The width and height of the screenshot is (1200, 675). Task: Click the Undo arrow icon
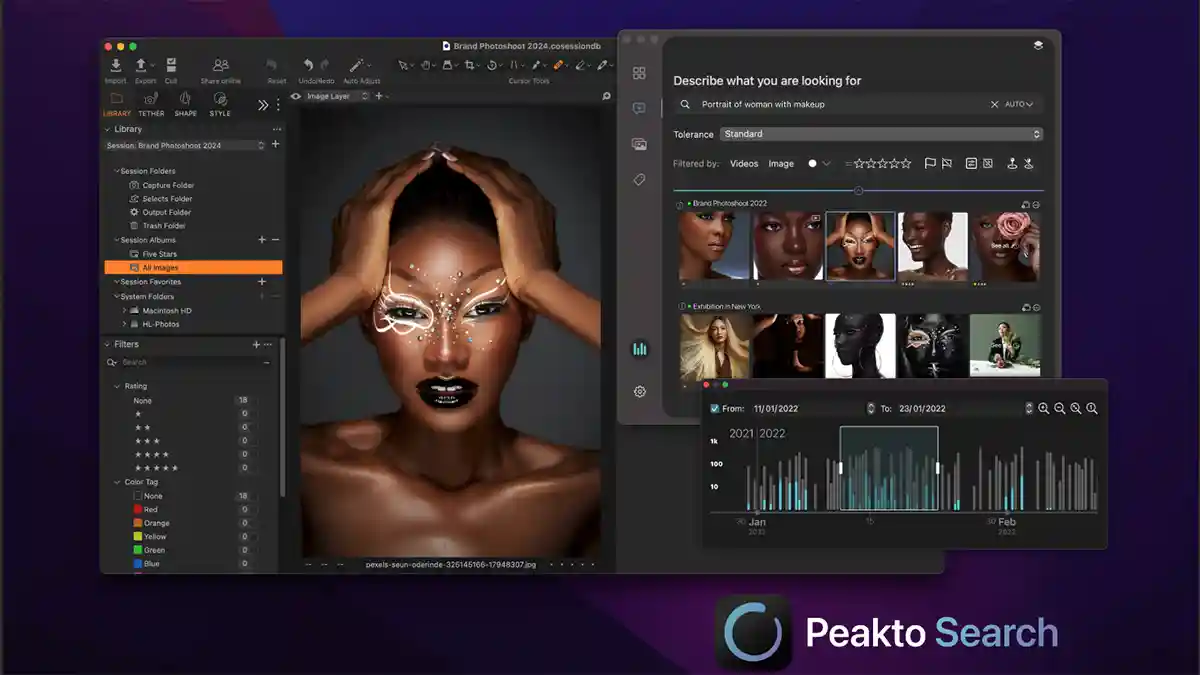click(x=308, y=66)
